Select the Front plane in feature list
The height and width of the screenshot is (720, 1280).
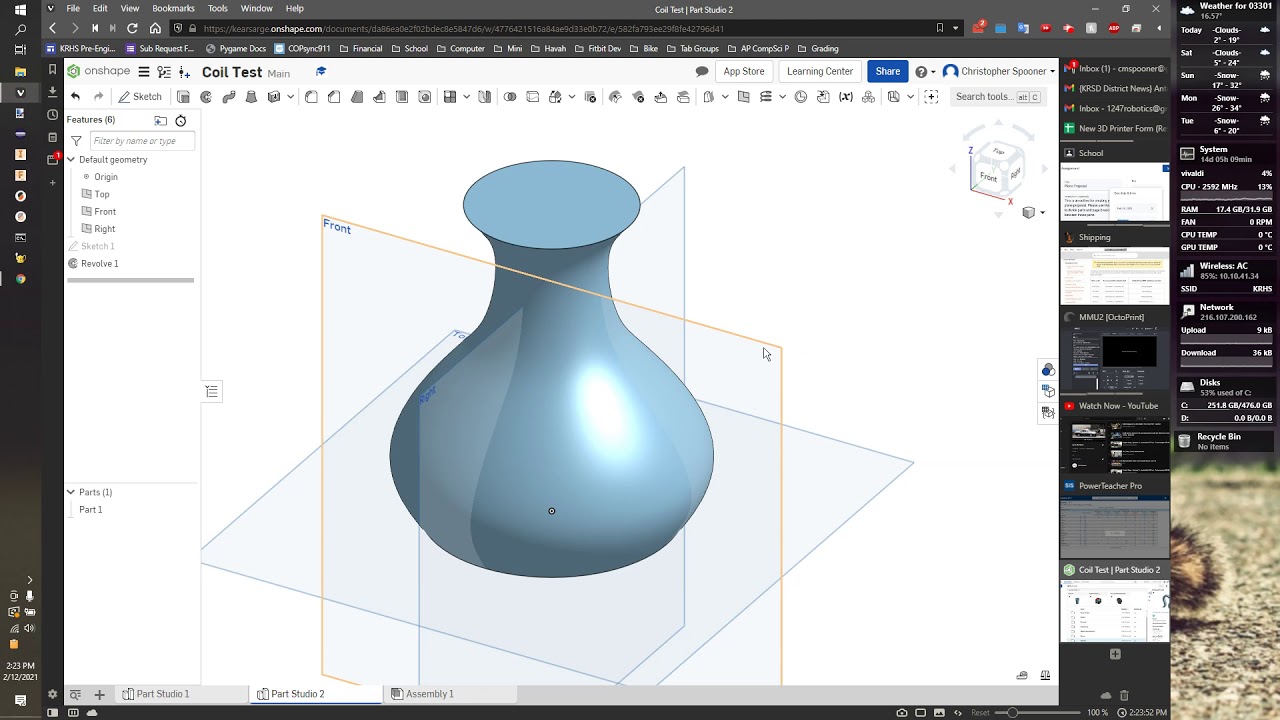pos(105,212)
